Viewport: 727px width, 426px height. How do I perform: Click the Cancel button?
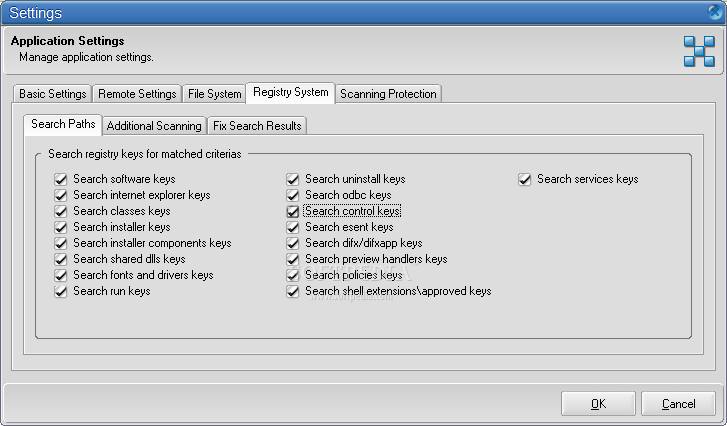(678, 404)
